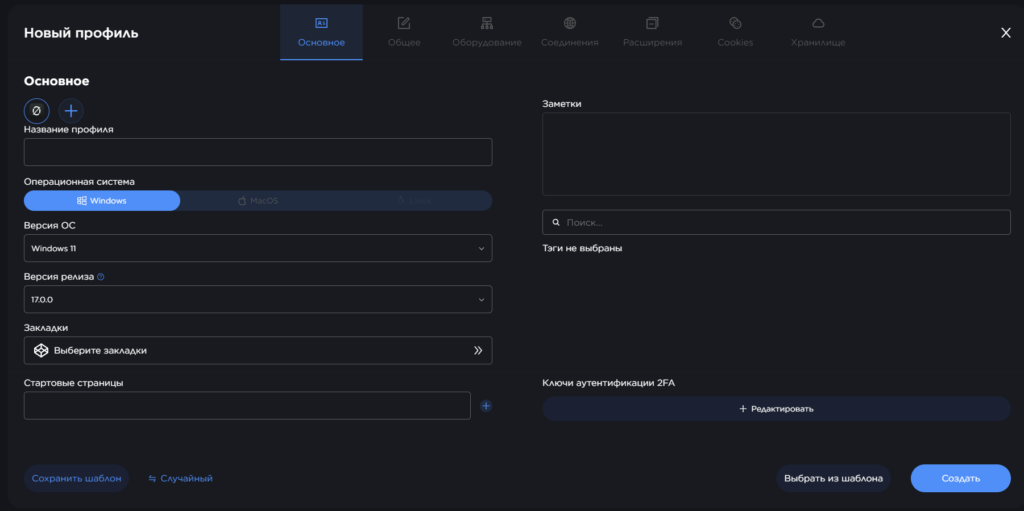Close the Новый профиль dialog

[x=1006, y=33]
